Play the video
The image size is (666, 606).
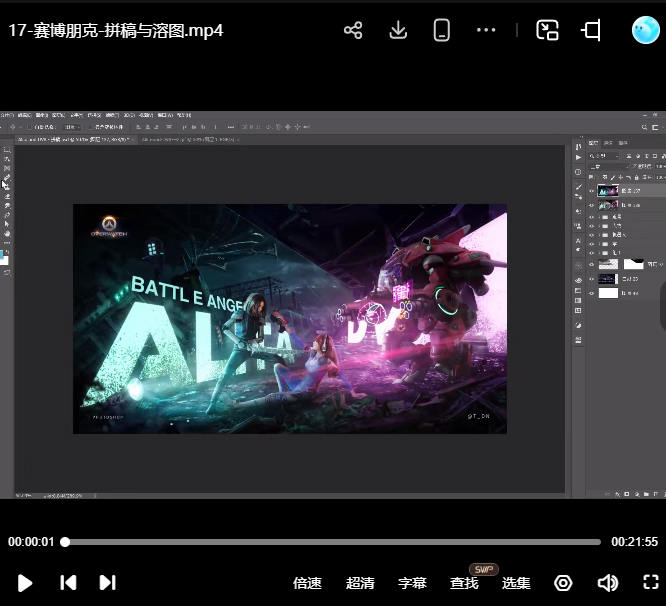tap(26, 582)
